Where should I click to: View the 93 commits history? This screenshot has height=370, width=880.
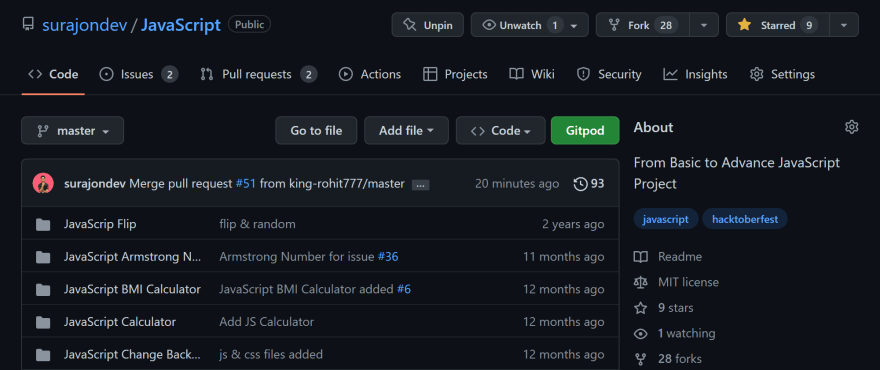click(x=589, y=184)
